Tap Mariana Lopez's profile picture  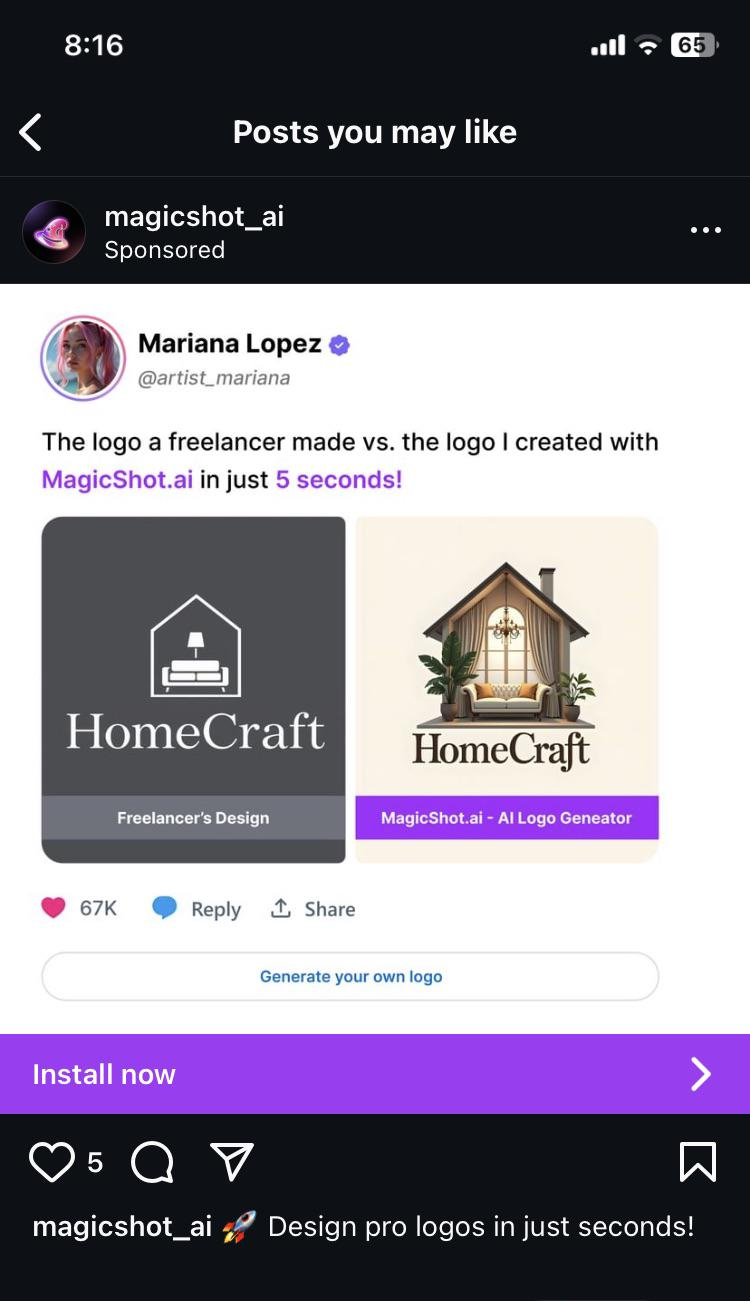[x=83, y=358]
